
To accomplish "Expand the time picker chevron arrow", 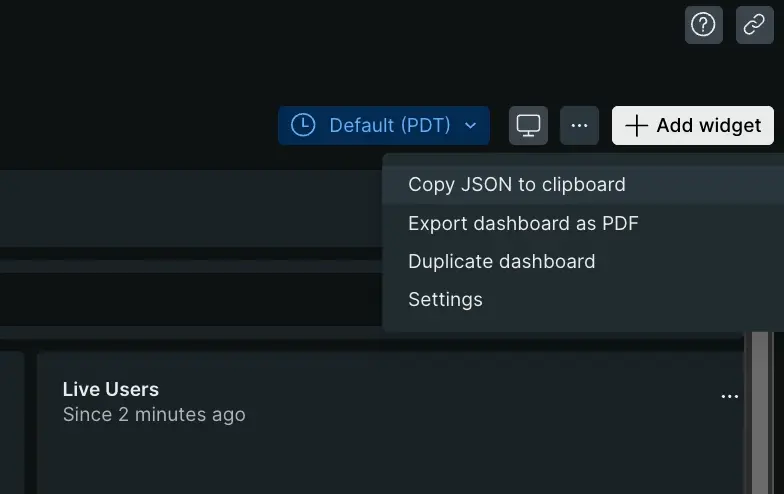I will pos(471,126).
